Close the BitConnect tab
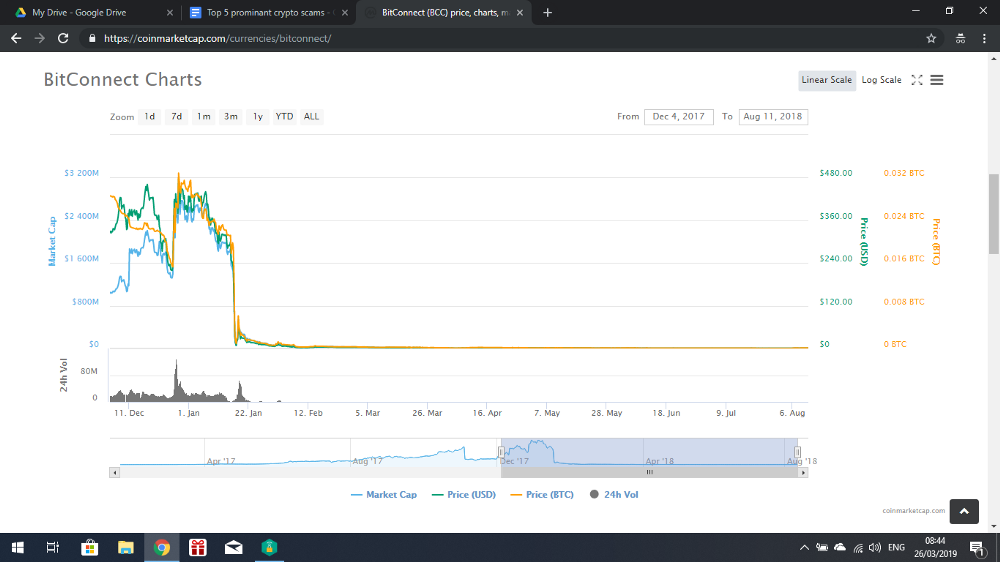1000x562 pixels. point(520,13)
